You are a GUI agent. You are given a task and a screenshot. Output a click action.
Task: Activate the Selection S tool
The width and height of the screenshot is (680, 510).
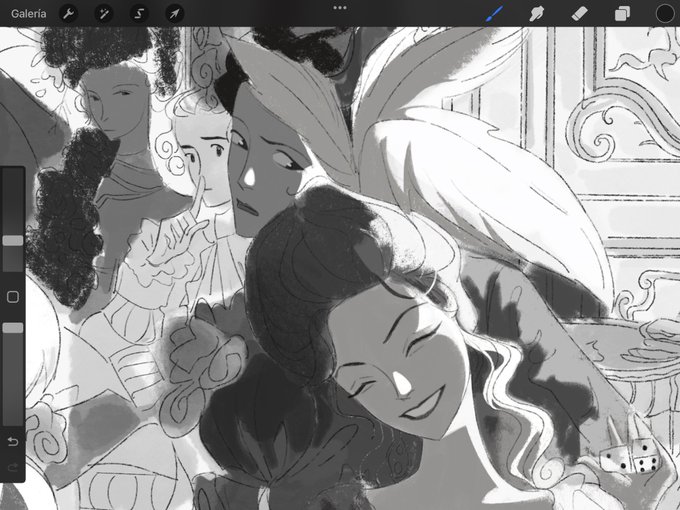139,14
